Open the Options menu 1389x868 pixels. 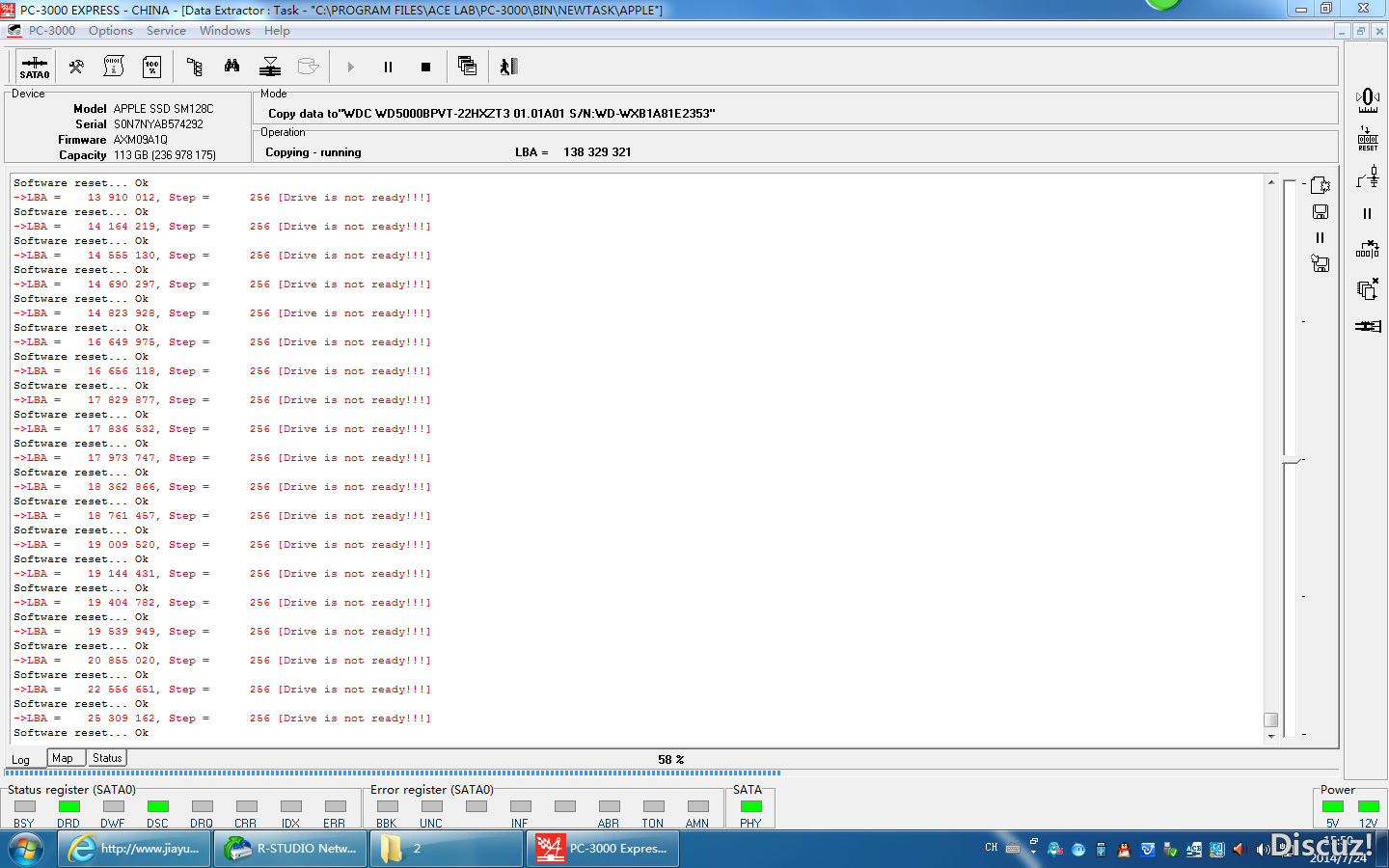click(x=111, y=31)
